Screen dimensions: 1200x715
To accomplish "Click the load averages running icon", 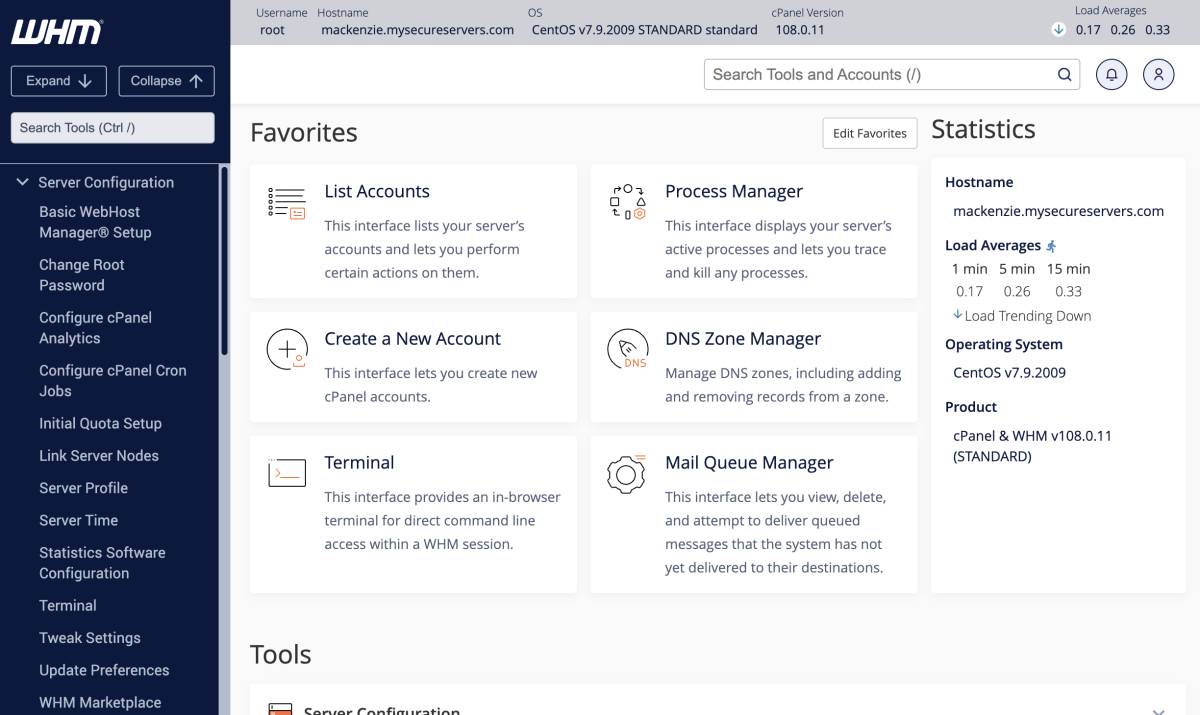I will [1051, 246].
